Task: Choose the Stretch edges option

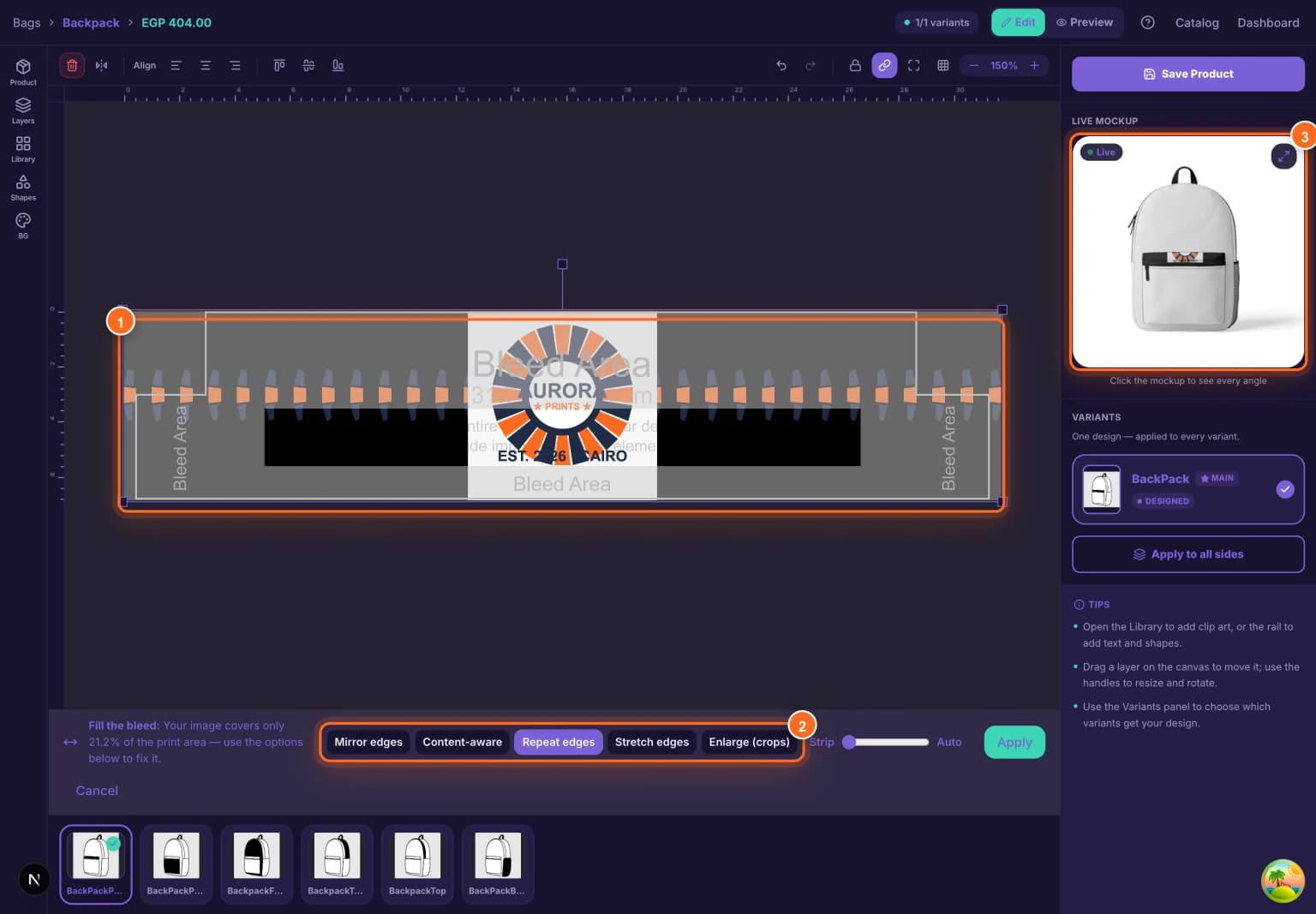Action: [x=652, y=742]
